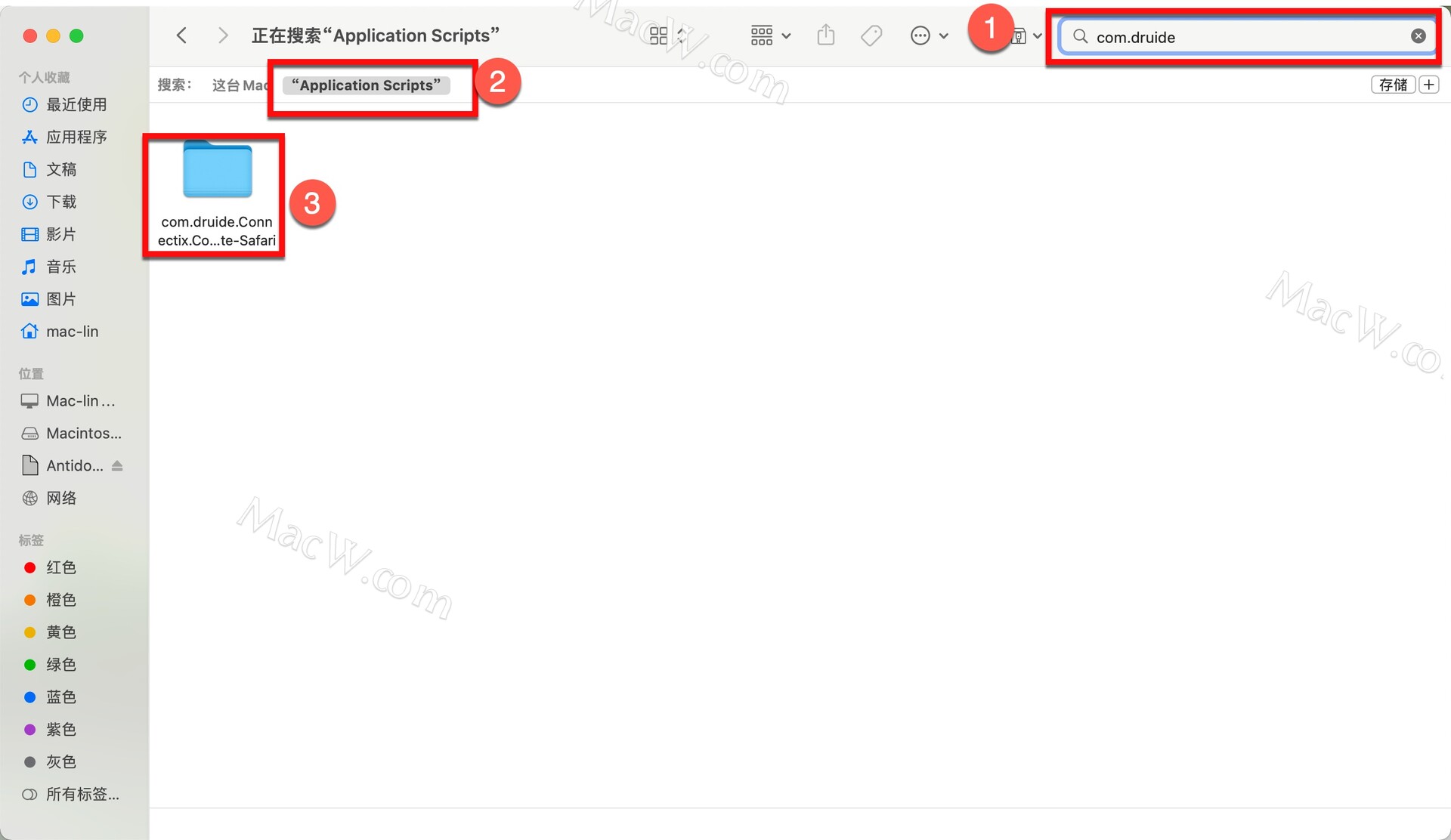Click the 个人收藏 section header
Image resolution: width=1451 pixels, height=840 pixels.
(44, 77)
